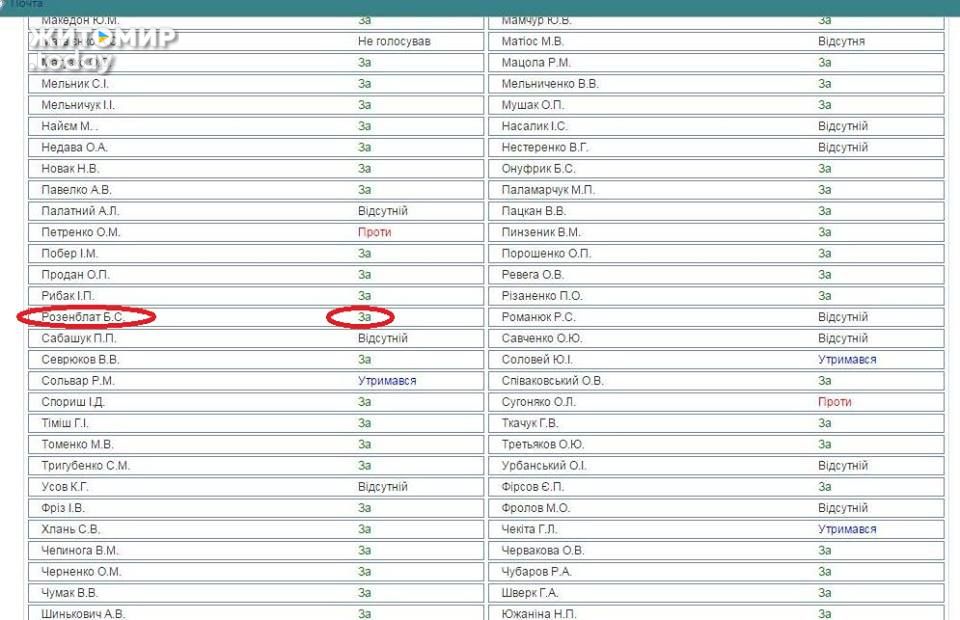The height and width of the screenshot is (620, 960).
Task: Click Не голосував status in left column
Action: coord(394,42)
